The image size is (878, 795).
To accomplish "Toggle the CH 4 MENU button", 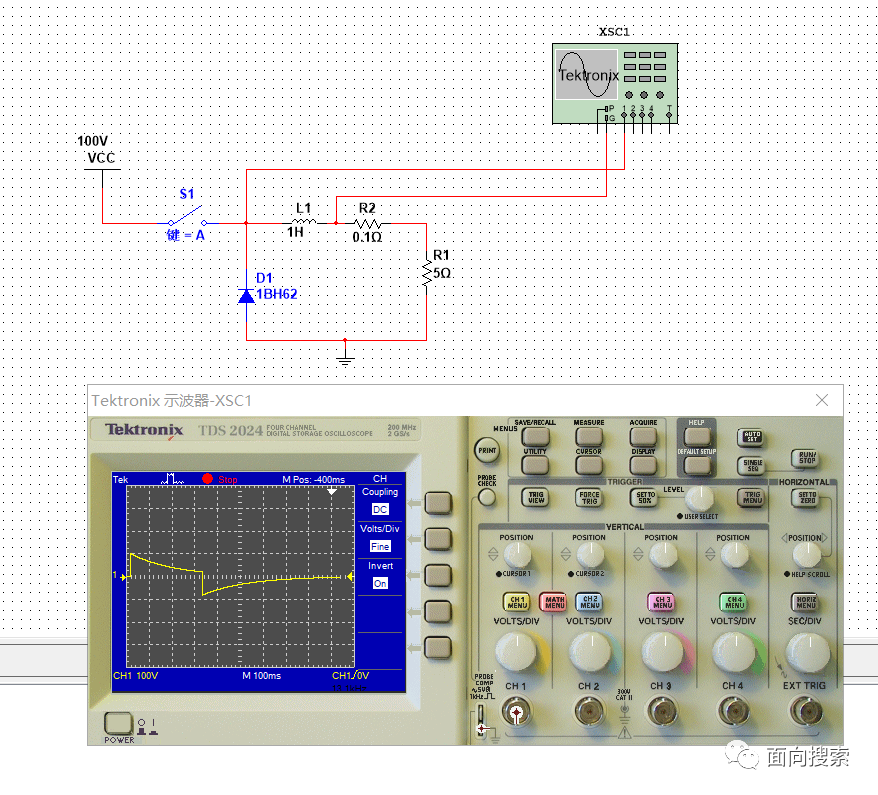I will (734, 602).
